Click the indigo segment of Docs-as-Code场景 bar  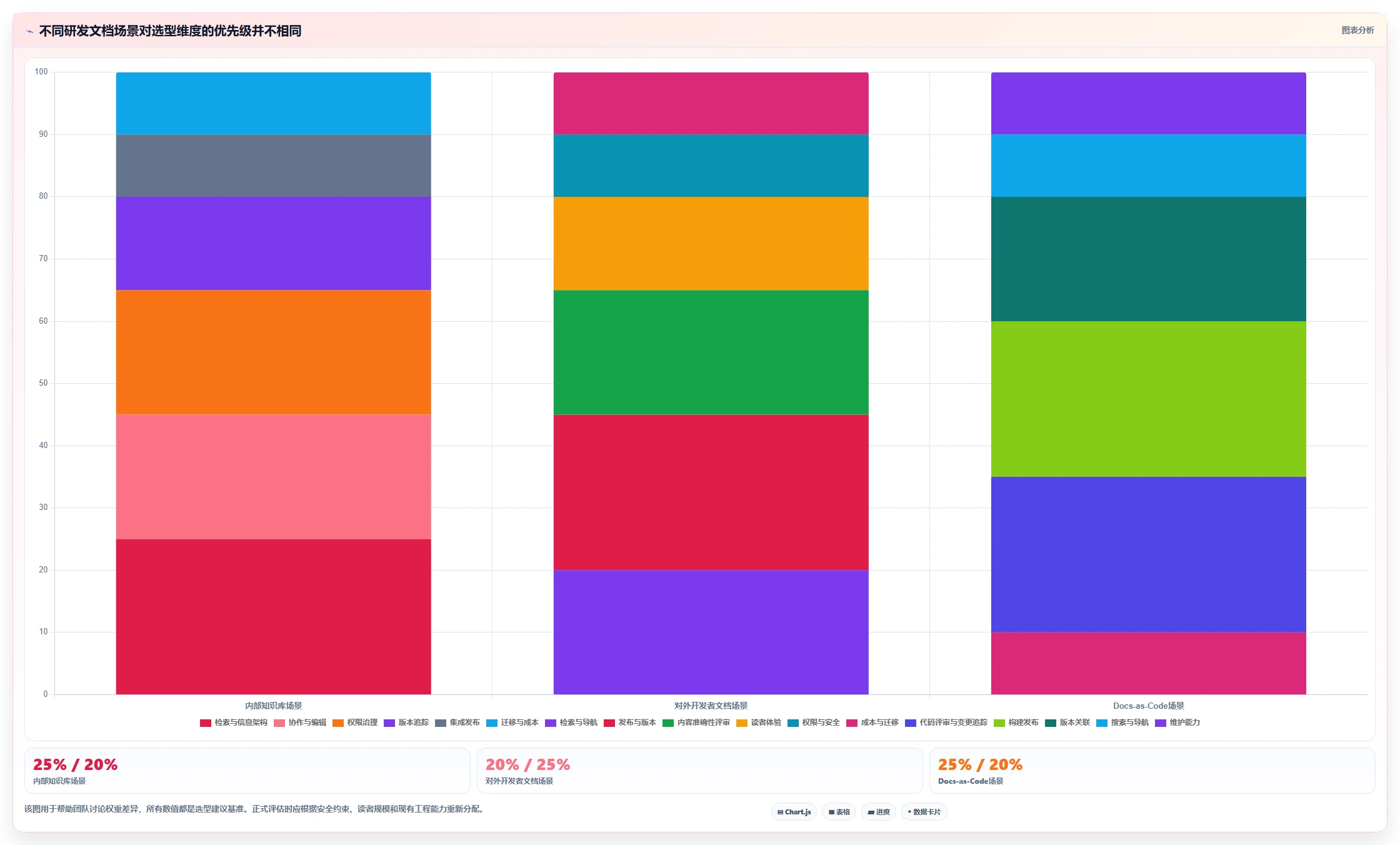coord(1148,554)
